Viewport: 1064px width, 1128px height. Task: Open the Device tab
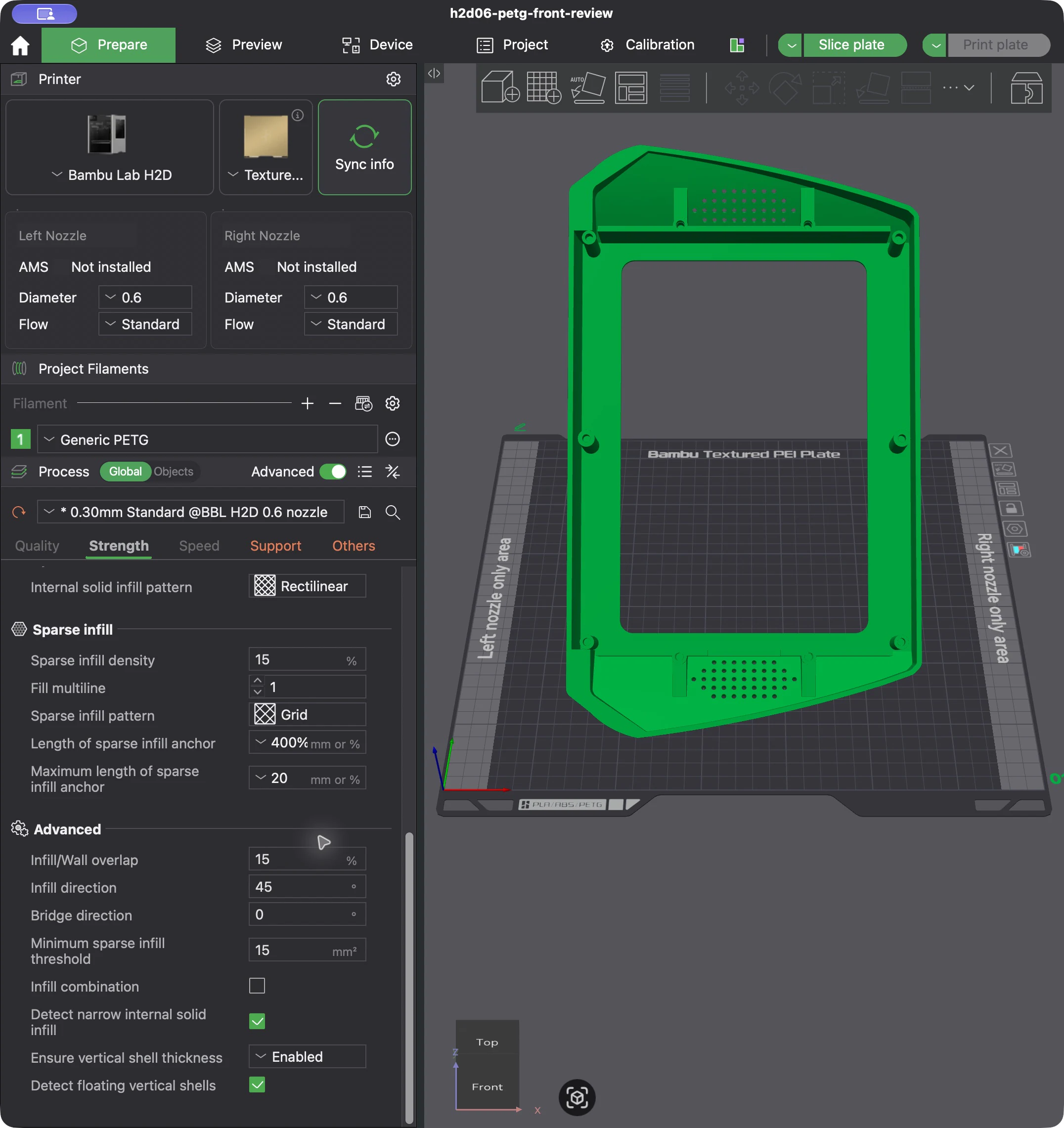click(x=377, y=45)
